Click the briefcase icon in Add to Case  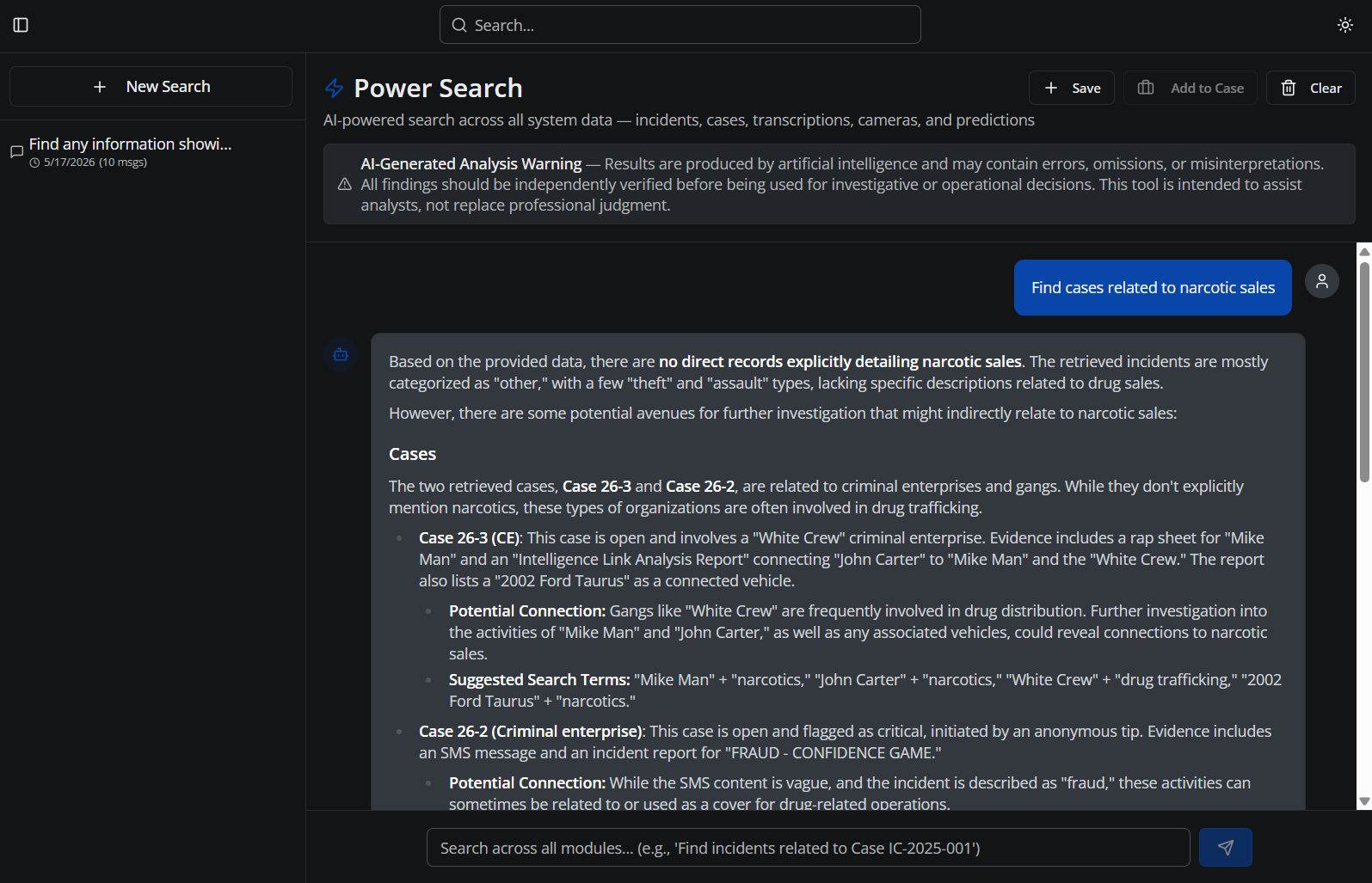(1146, 88)
